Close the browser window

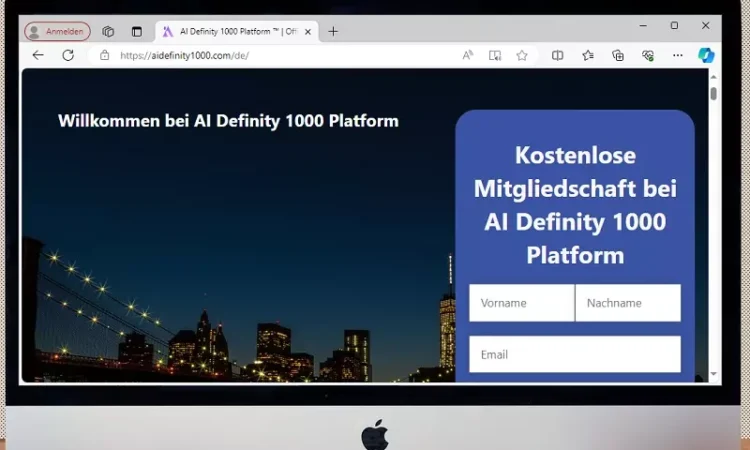pos(706,25)
